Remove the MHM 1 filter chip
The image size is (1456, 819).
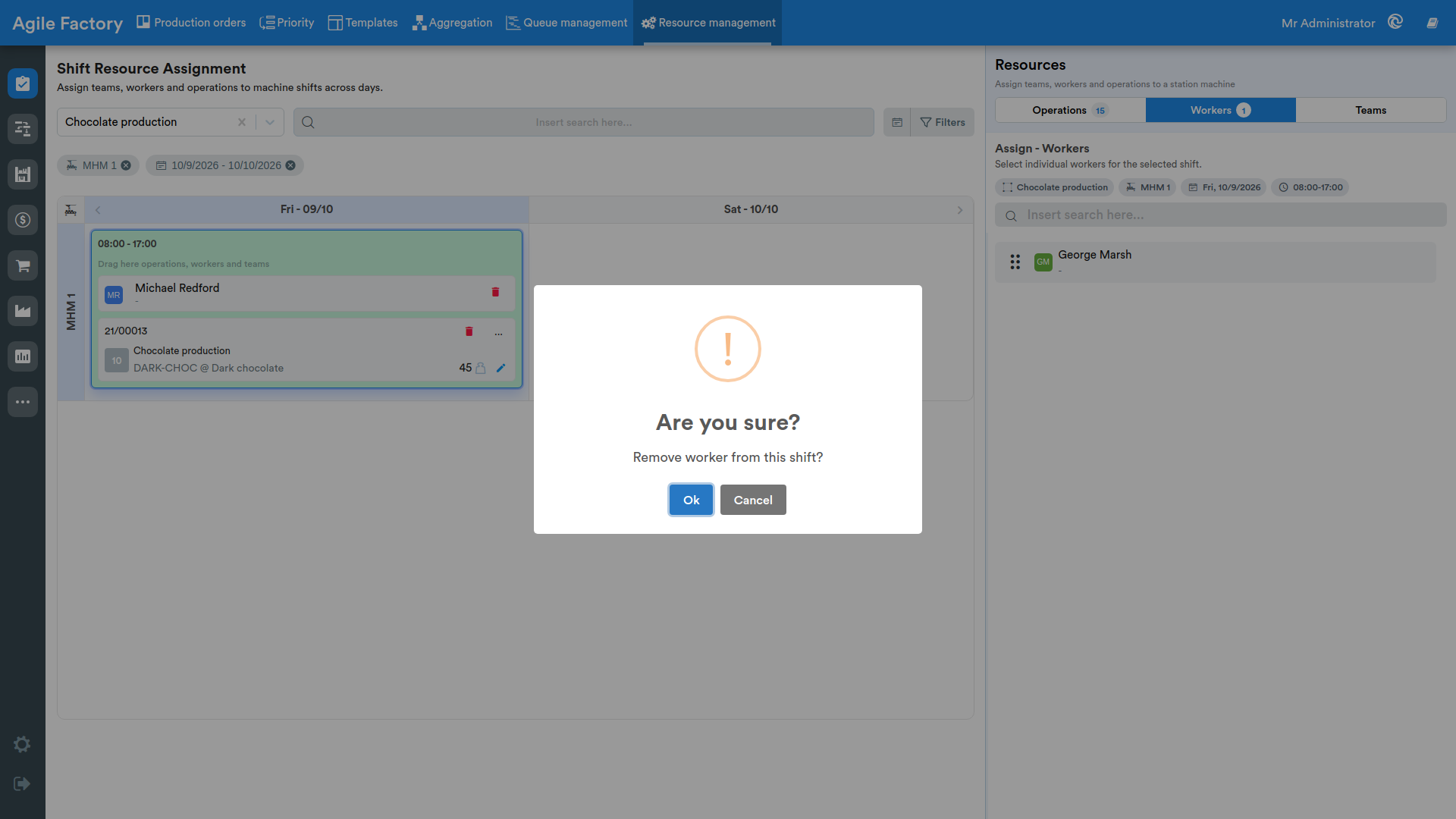click(x=126, y=165)
